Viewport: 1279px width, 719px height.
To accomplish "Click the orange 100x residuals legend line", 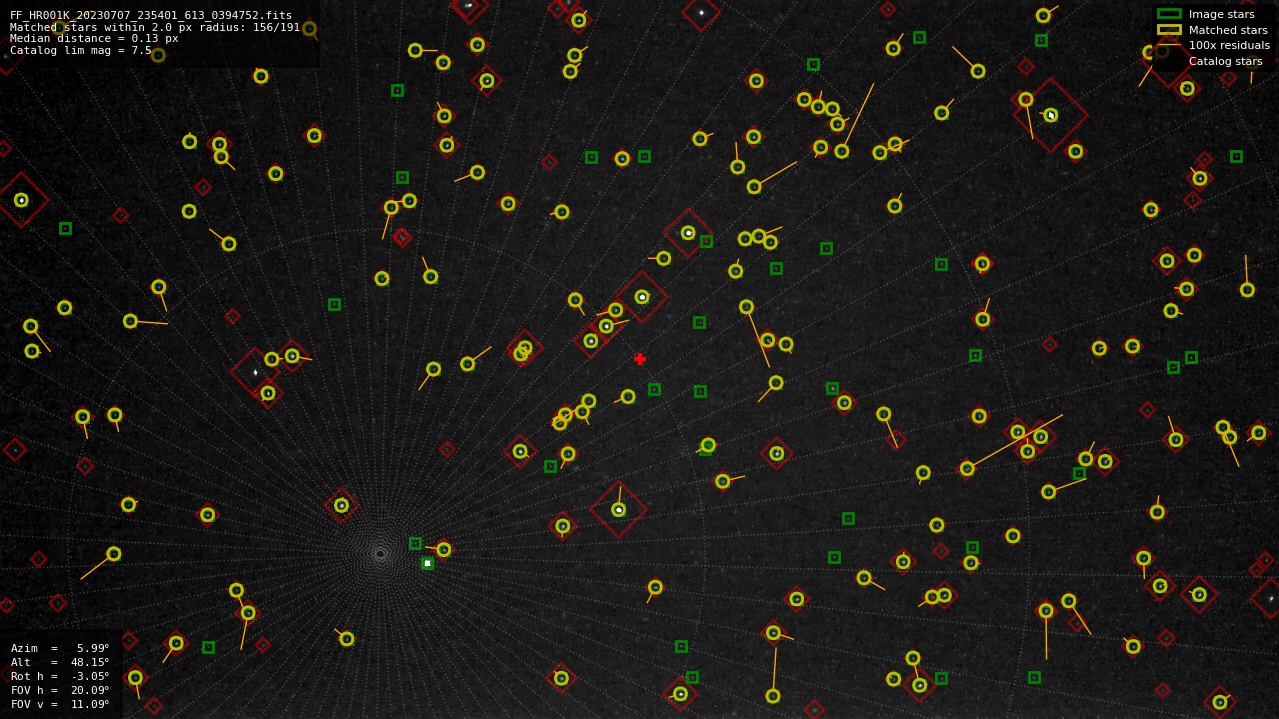I will (1169, 45).
